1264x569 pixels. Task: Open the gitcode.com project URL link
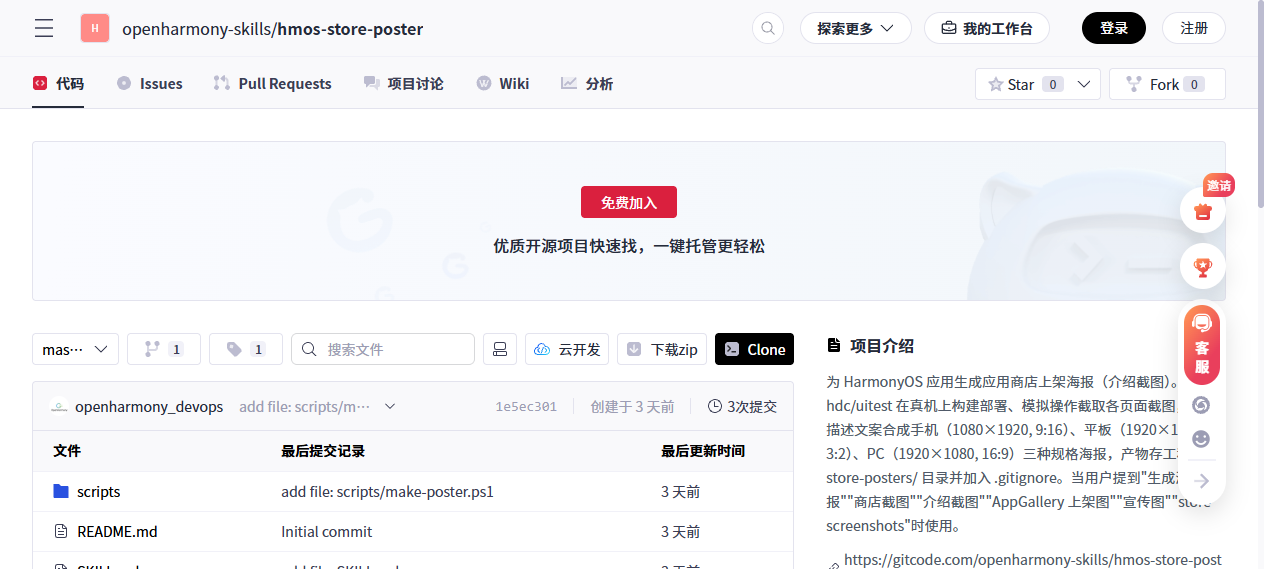[x=1033, y=560]
